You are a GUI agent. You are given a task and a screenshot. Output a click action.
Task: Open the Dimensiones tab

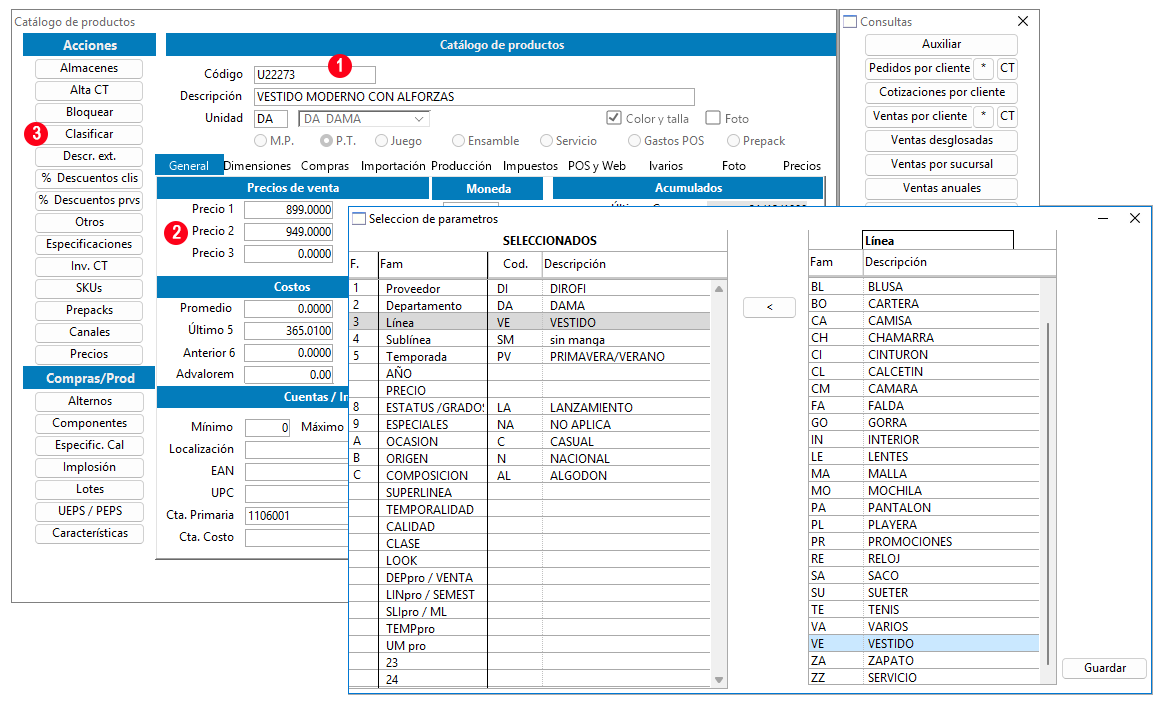[x=258, y=166]
